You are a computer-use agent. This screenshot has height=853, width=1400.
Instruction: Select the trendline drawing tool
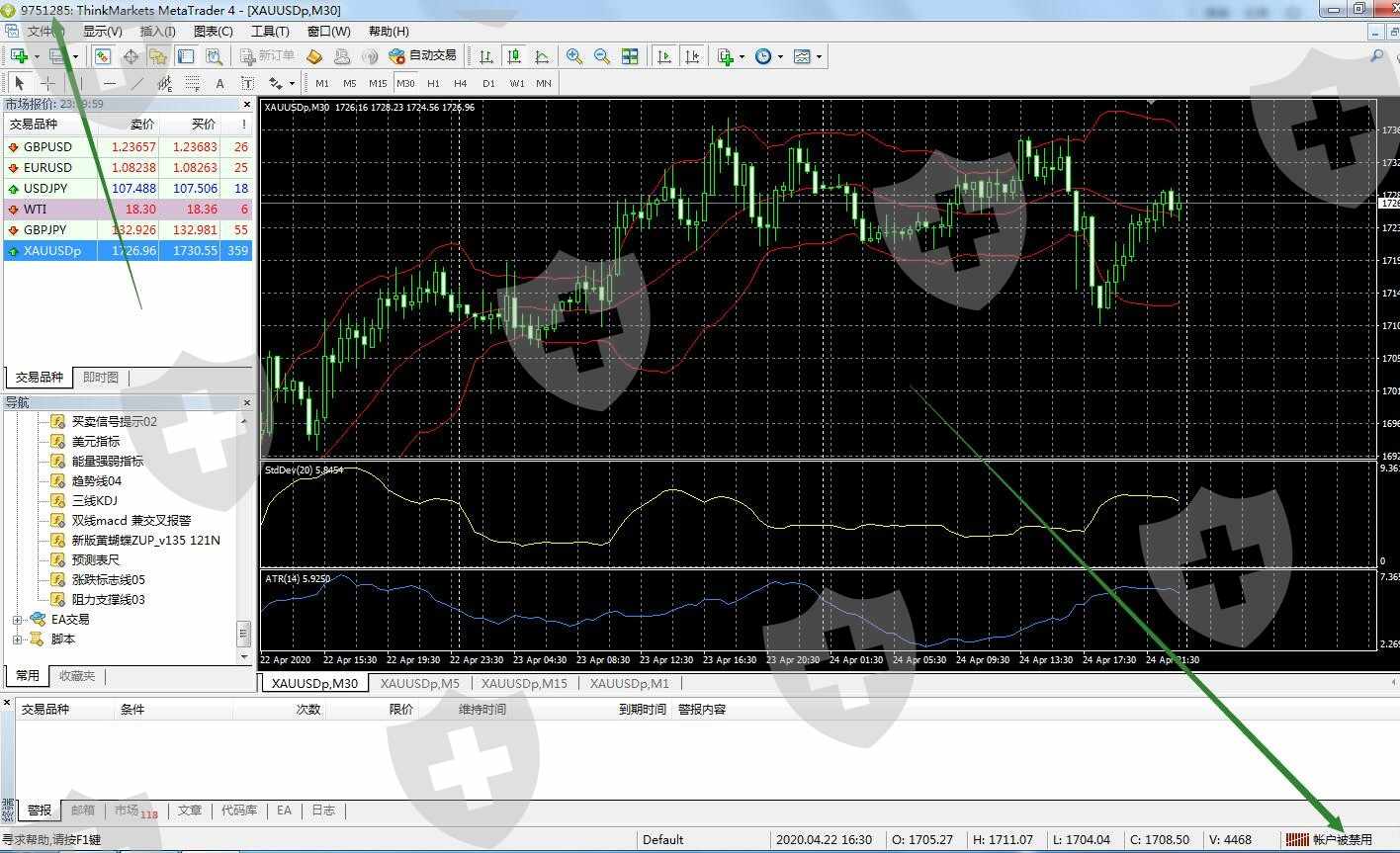[x=137, y=84]
